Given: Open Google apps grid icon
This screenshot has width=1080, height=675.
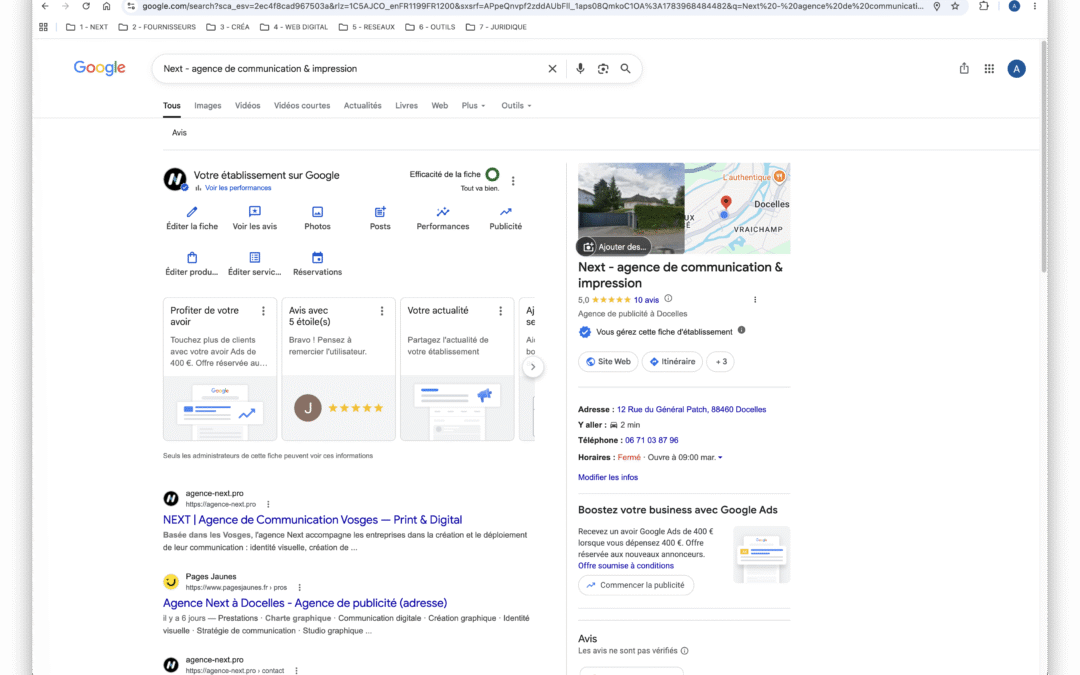Looking at the screenshot, I should tap(989, 69).
